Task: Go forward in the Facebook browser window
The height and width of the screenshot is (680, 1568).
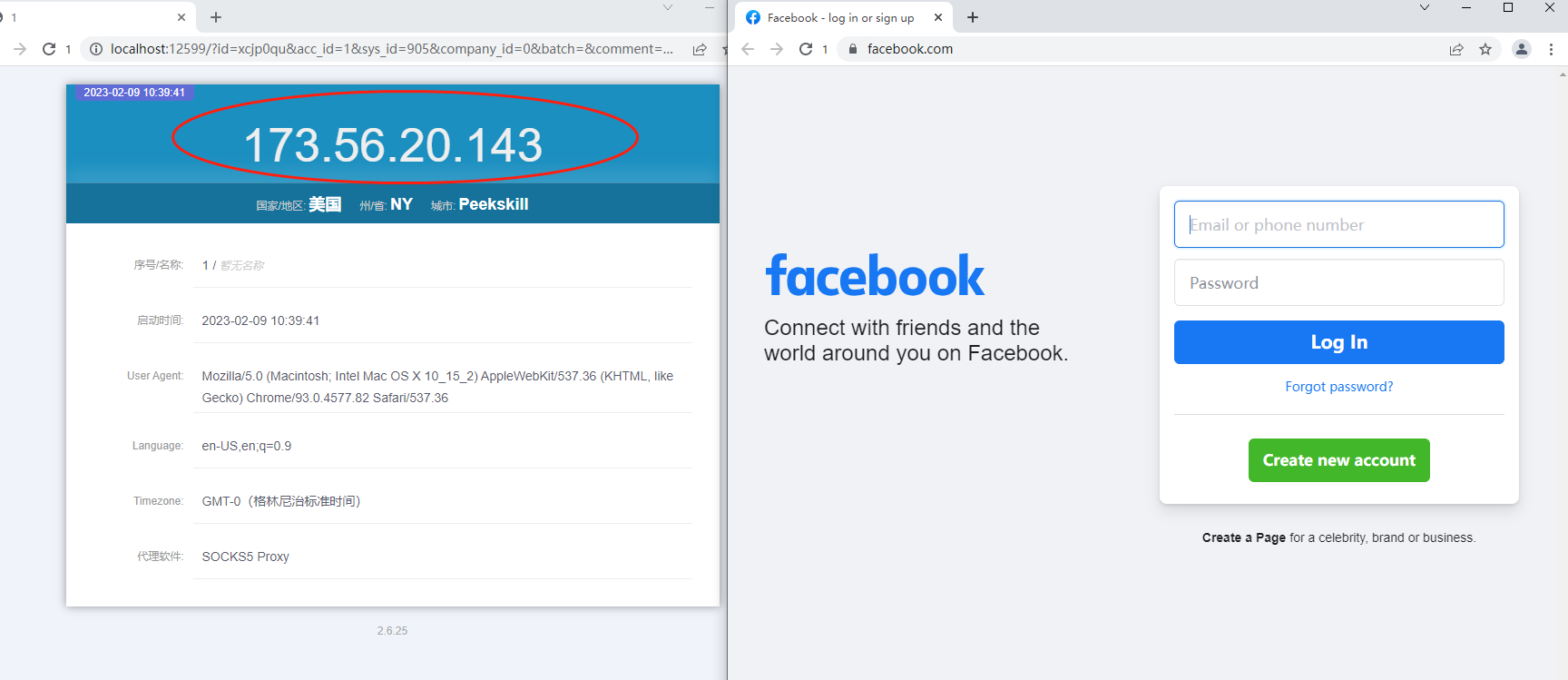Action: tap(777, 49)
